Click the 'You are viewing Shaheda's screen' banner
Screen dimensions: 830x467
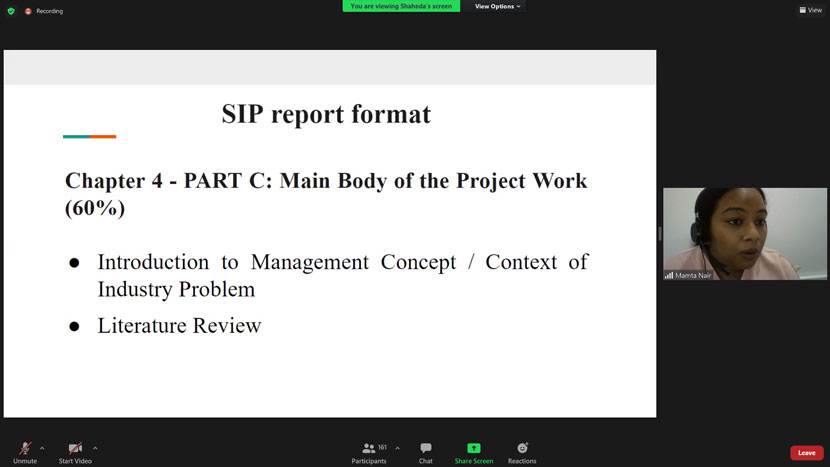click(x=401, y=6)
